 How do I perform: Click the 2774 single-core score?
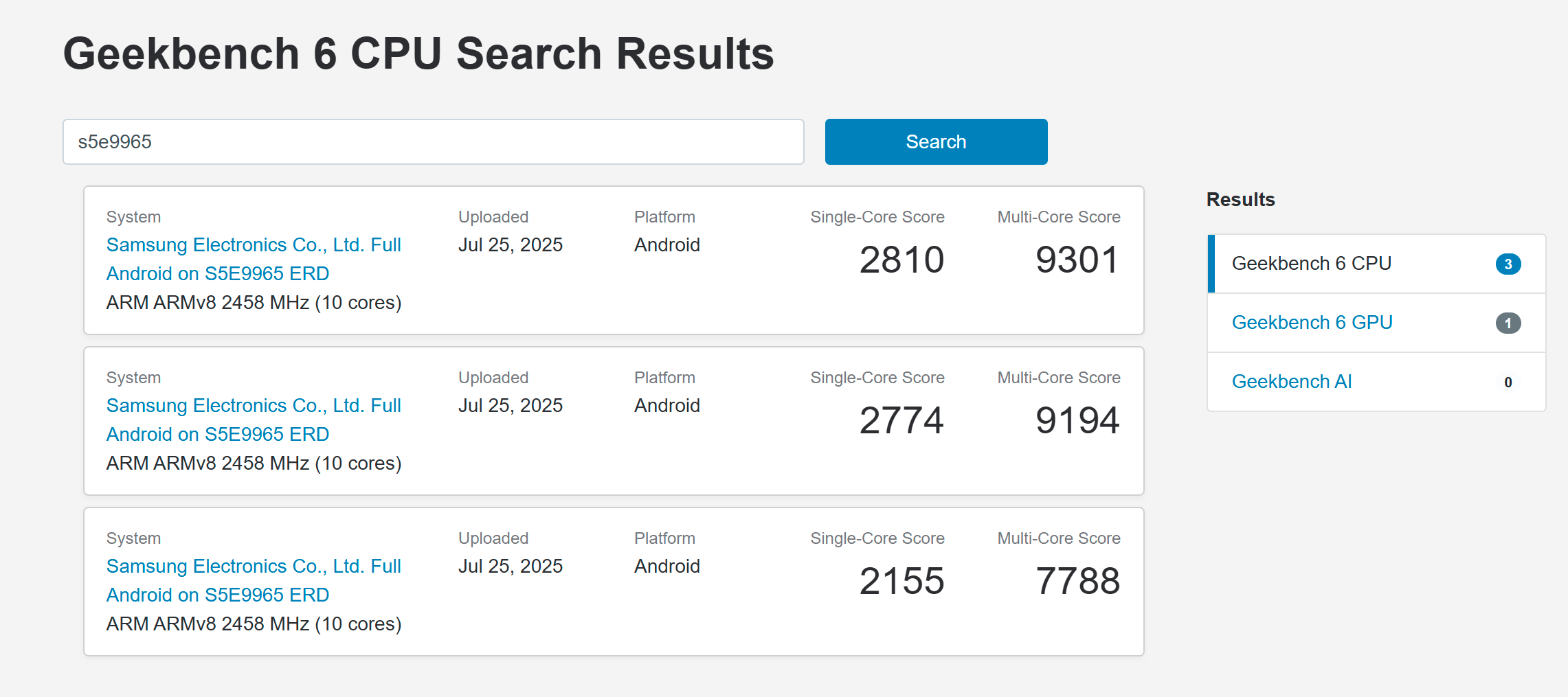coord(901,421)
